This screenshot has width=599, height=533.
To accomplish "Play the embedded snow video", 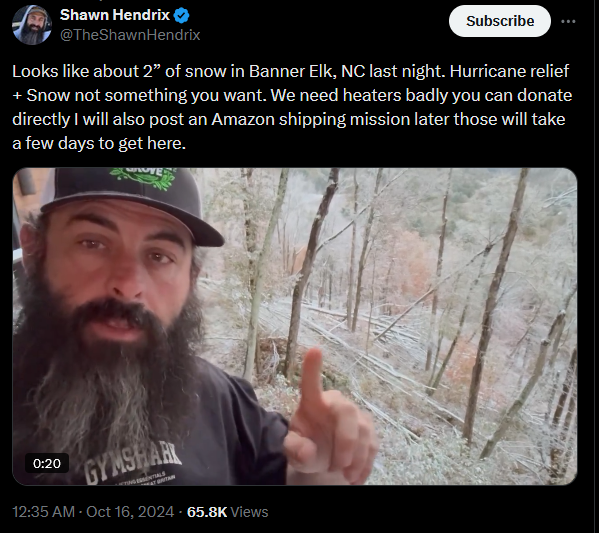I will (295, 327).
